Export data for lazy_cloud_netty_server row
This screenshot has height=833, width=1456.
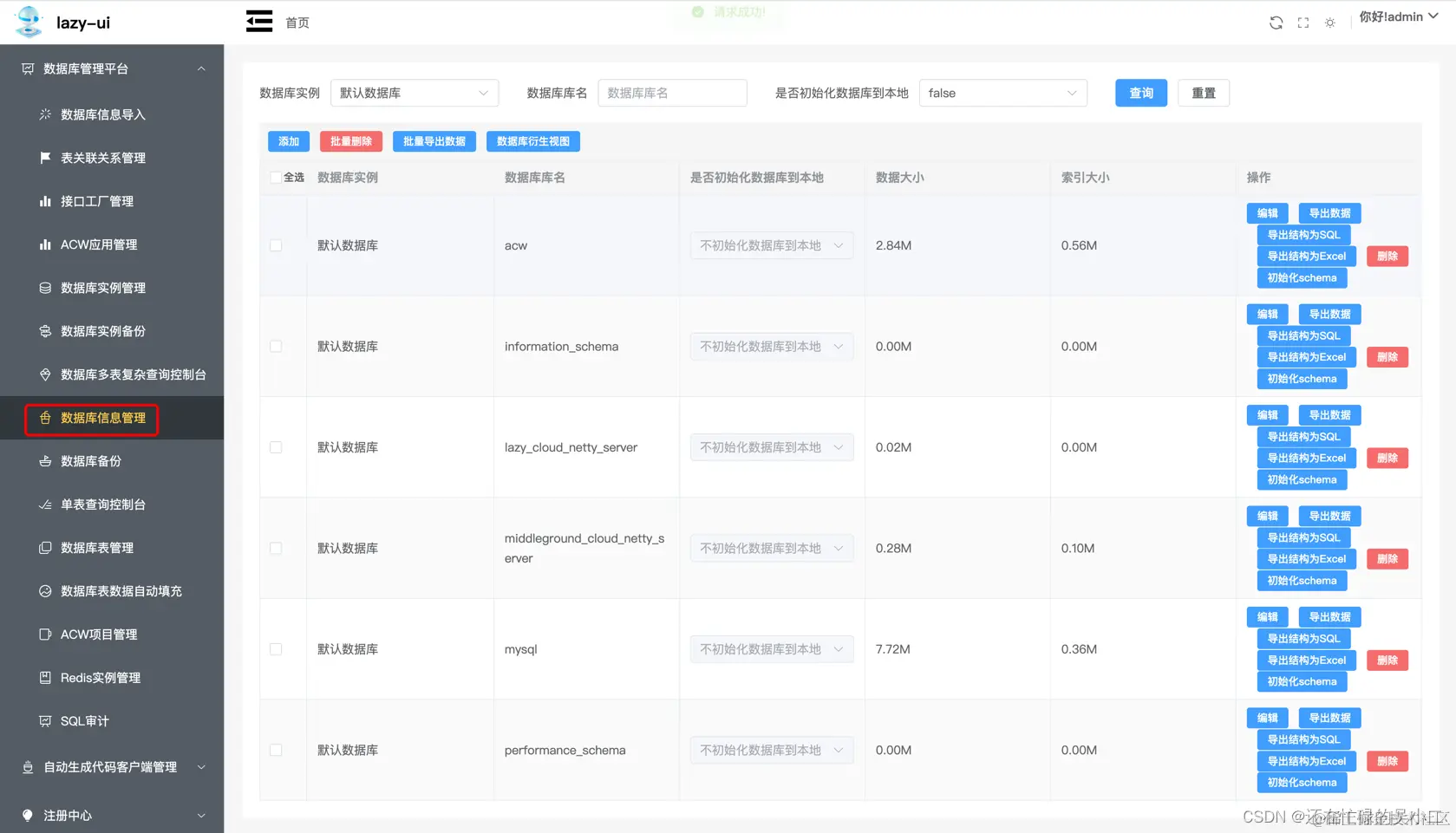point(1330,415)
